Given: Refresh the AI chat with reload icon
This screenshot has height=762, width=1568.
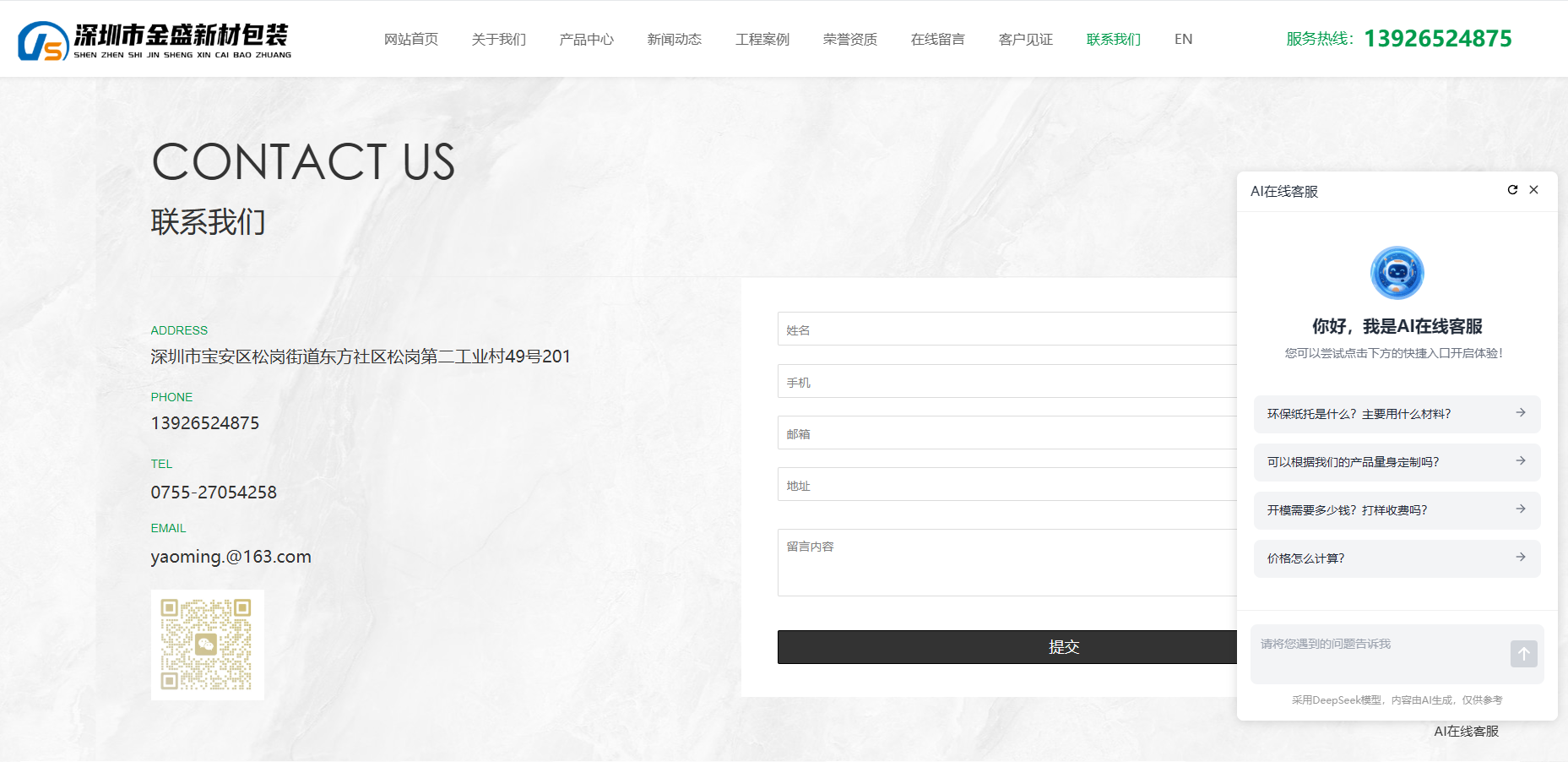Looking at the screenshot, I should [x=1512, y=190].
